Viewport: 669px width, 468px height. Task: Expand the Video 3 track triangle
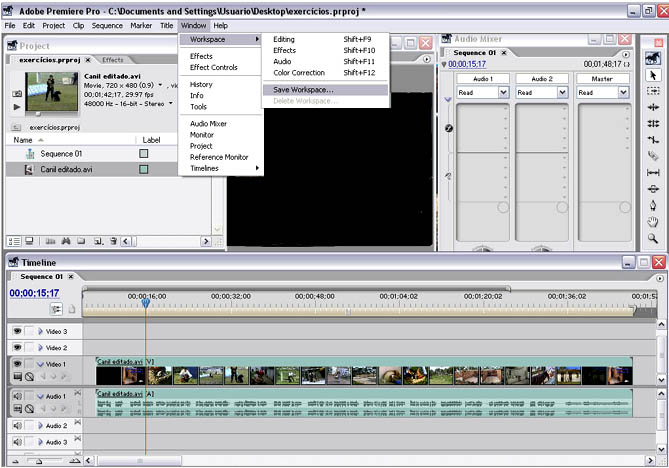tap(41, 331)
